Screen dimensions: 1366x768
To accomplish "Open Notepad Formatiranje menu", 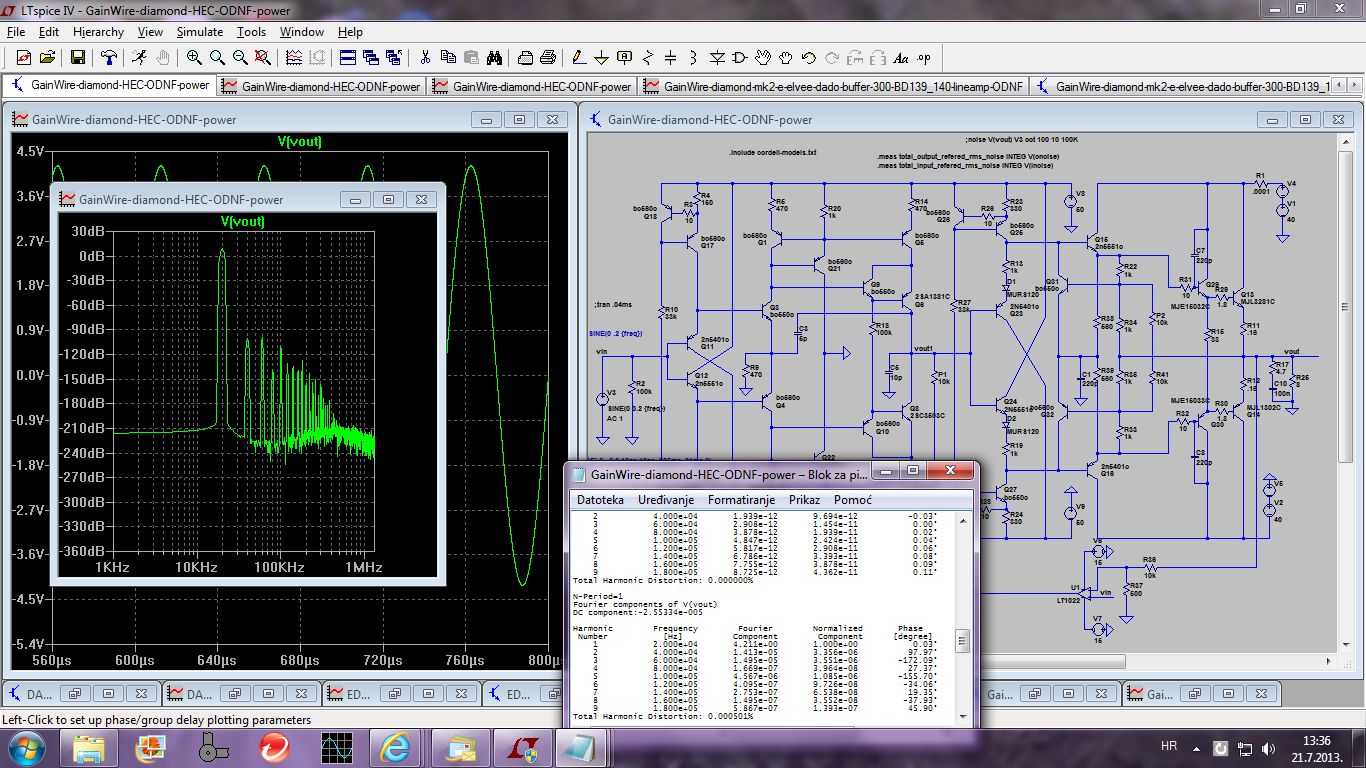I will pyautogui.click(x=741, y=499).
